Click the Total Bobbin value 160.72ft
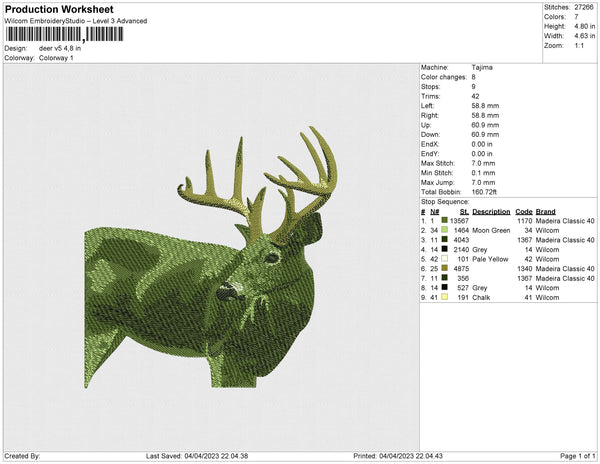This screenshot has height=464, width=600. [x=488, y=189]
